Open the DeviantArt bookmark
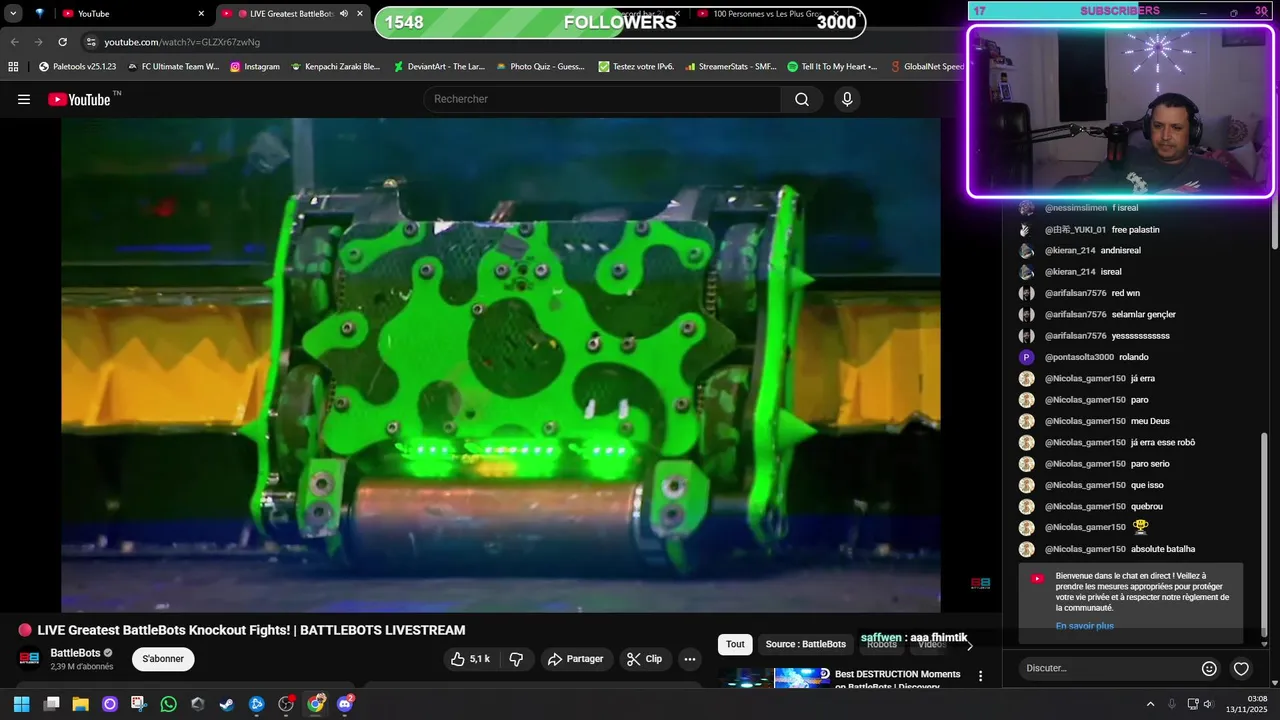Screen dimensions: 1280x720 coord(439,67)
